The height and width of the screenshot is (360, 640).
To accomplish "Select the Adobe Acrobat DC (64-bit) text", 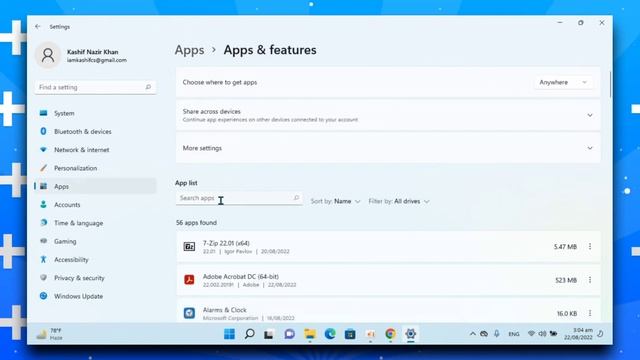I will [241, 276].
